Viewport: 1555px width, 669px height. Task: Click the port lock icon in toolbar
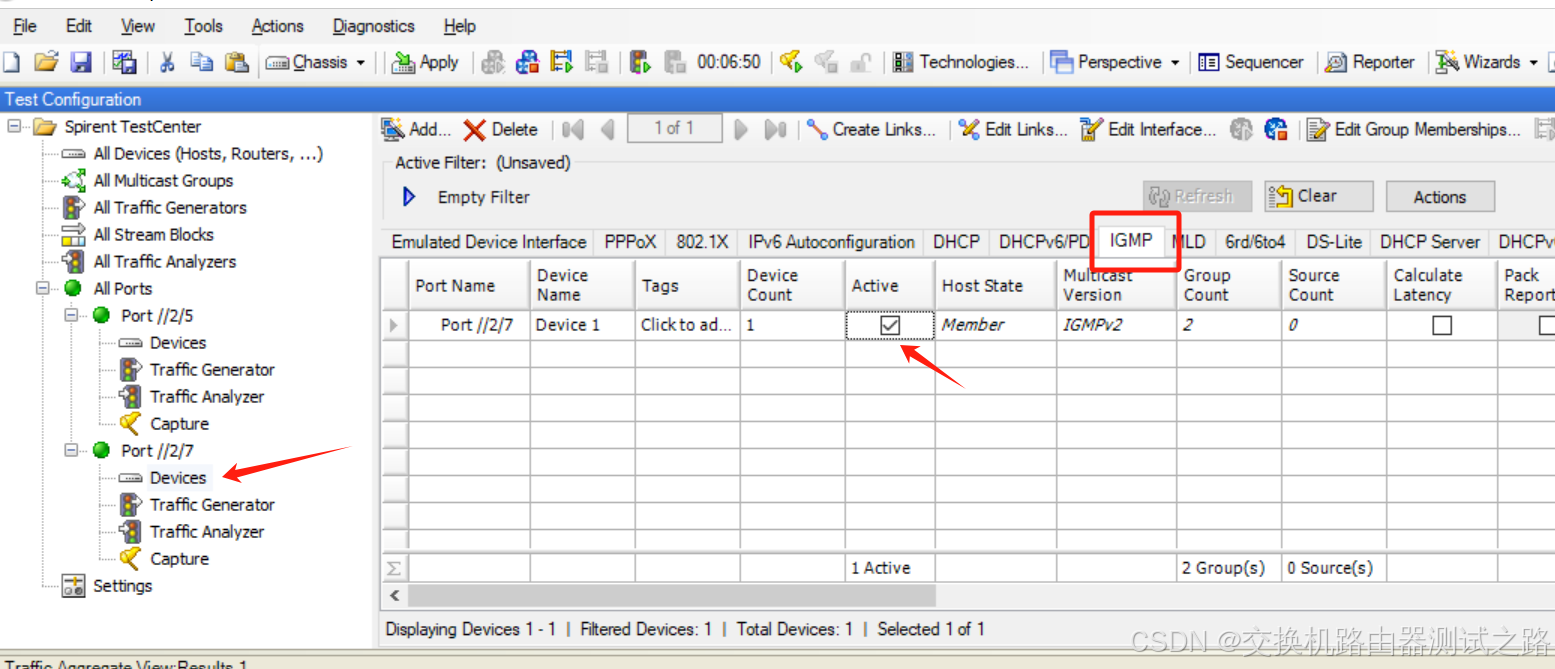[x=860, y=62]
